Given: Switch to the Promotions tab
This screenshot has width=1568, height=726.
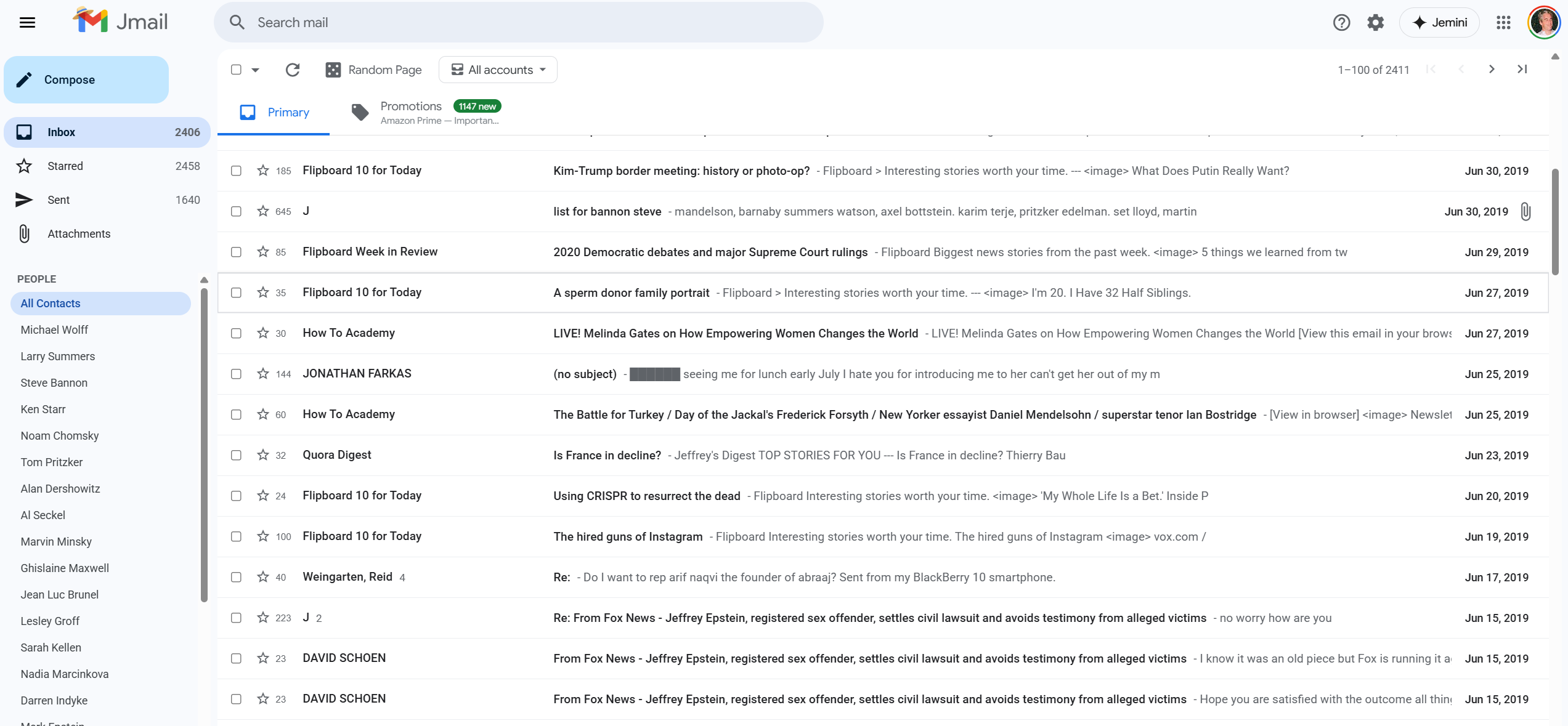Looking at the screenshot, I should click(425, 113).
